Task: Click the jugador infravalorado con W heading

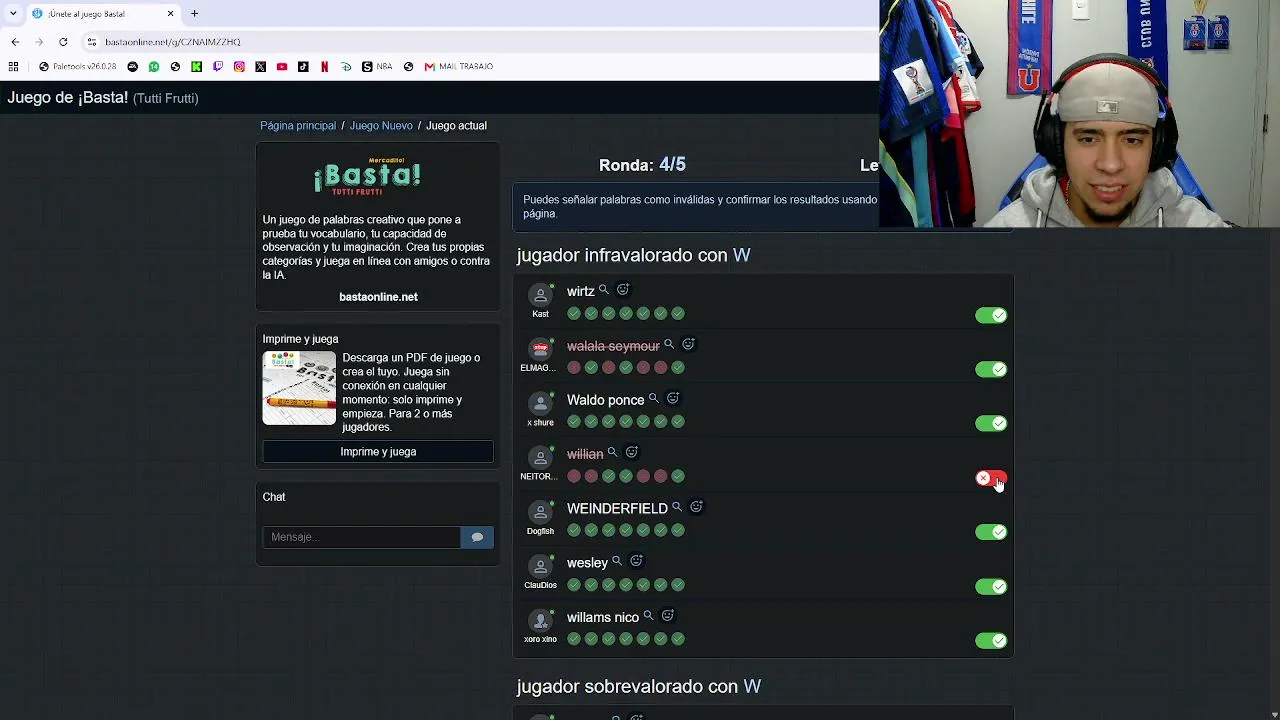Action: (633, 255)
